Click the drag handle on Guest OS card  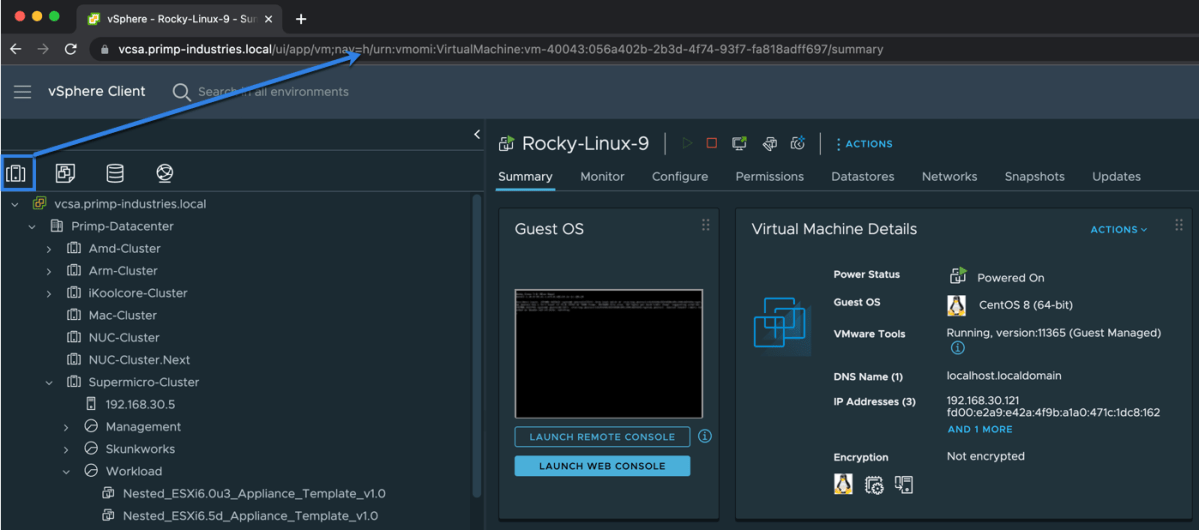[706, 225]
